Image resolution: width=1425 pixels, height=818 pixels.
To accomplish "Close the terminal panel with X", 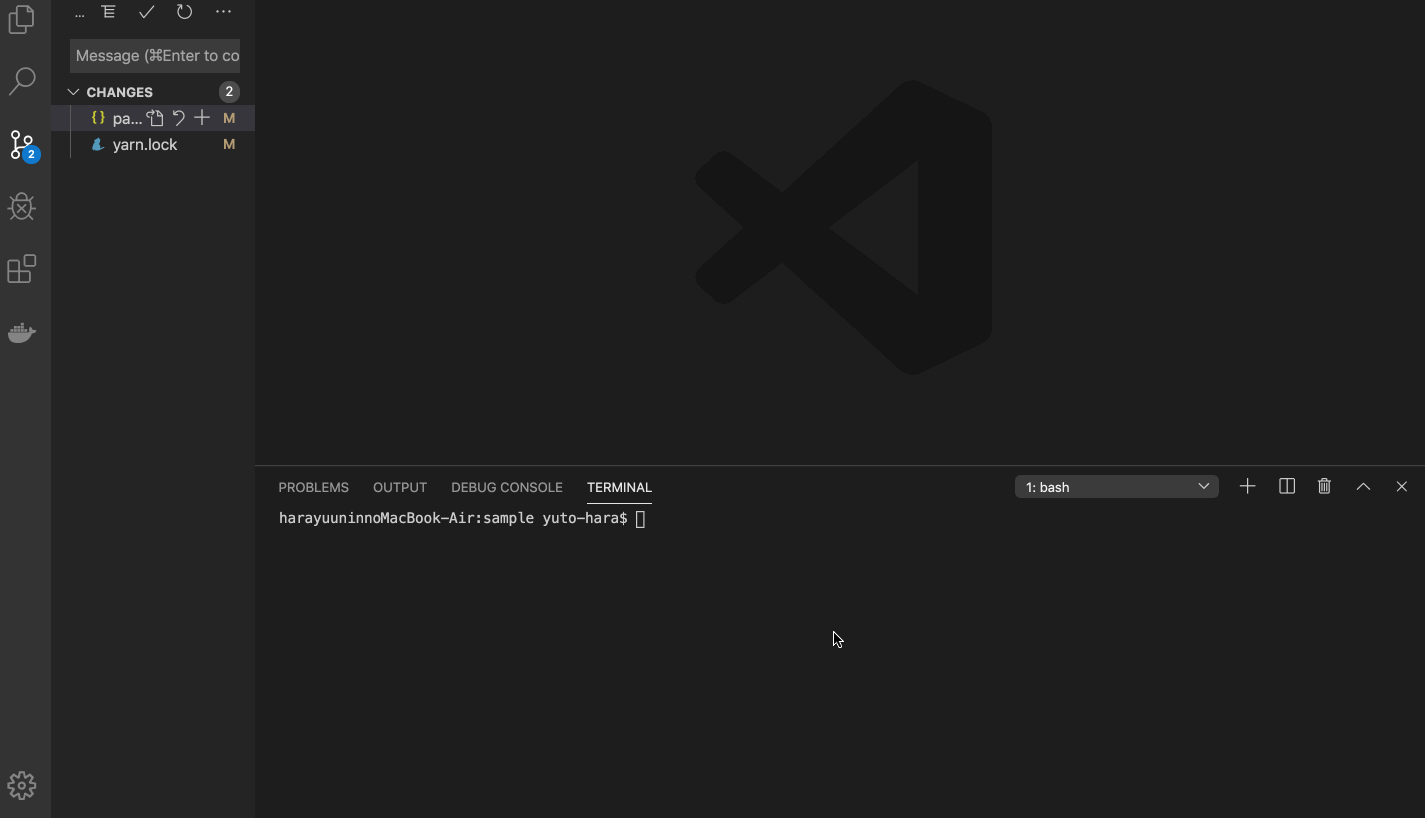I will point(1401,486).
